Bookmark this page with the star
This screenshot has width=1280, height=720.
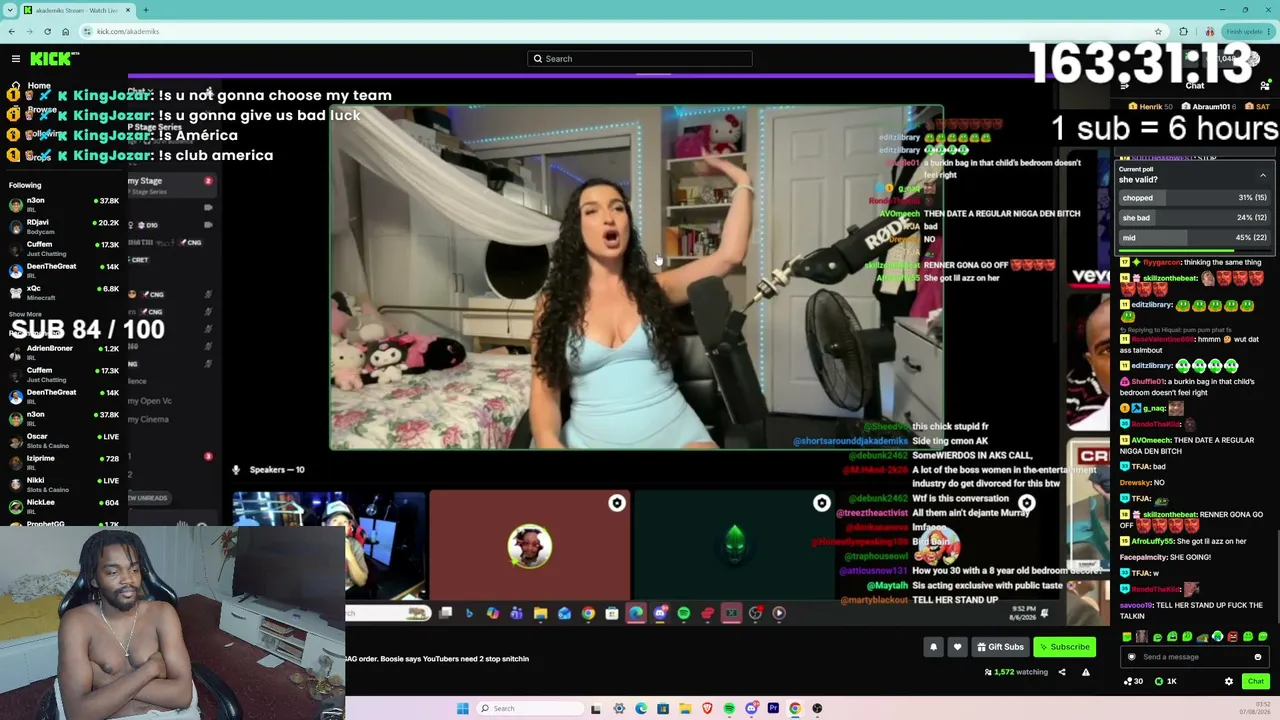click(1158, 31)
